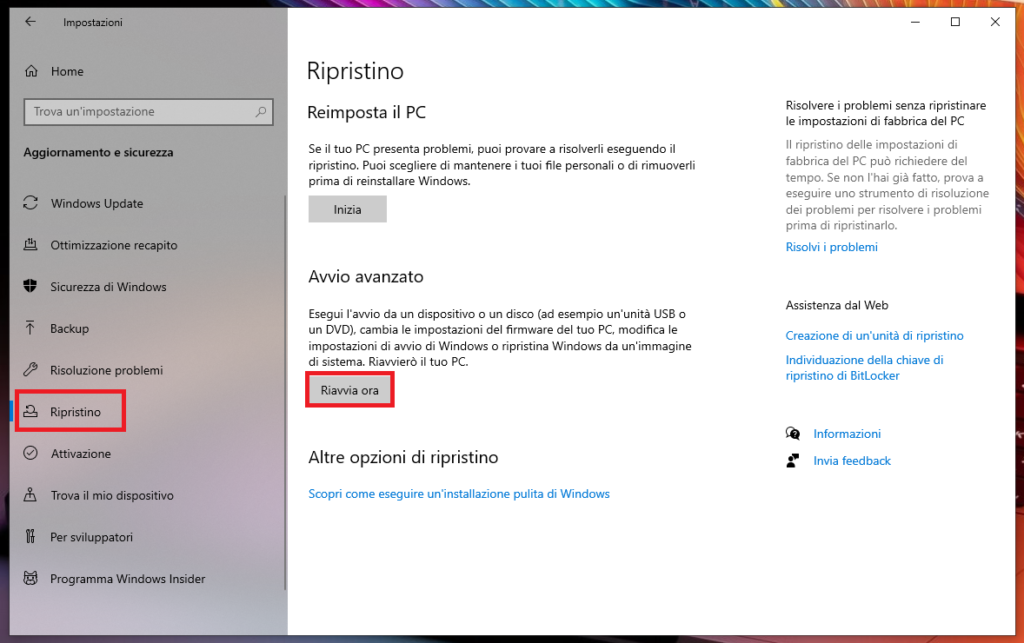The height and width of the screenshot is (643, 1024).
Task: Click the Trova il mio dispositivo icon
Action: tap(30, 495)
